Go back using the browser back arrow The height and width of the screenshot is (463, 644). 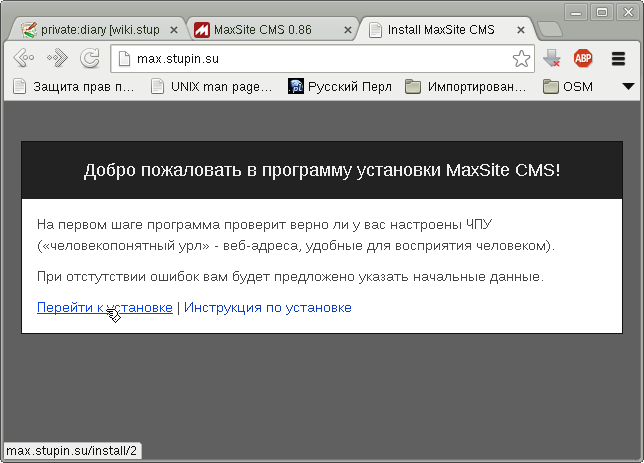[24, 58]
